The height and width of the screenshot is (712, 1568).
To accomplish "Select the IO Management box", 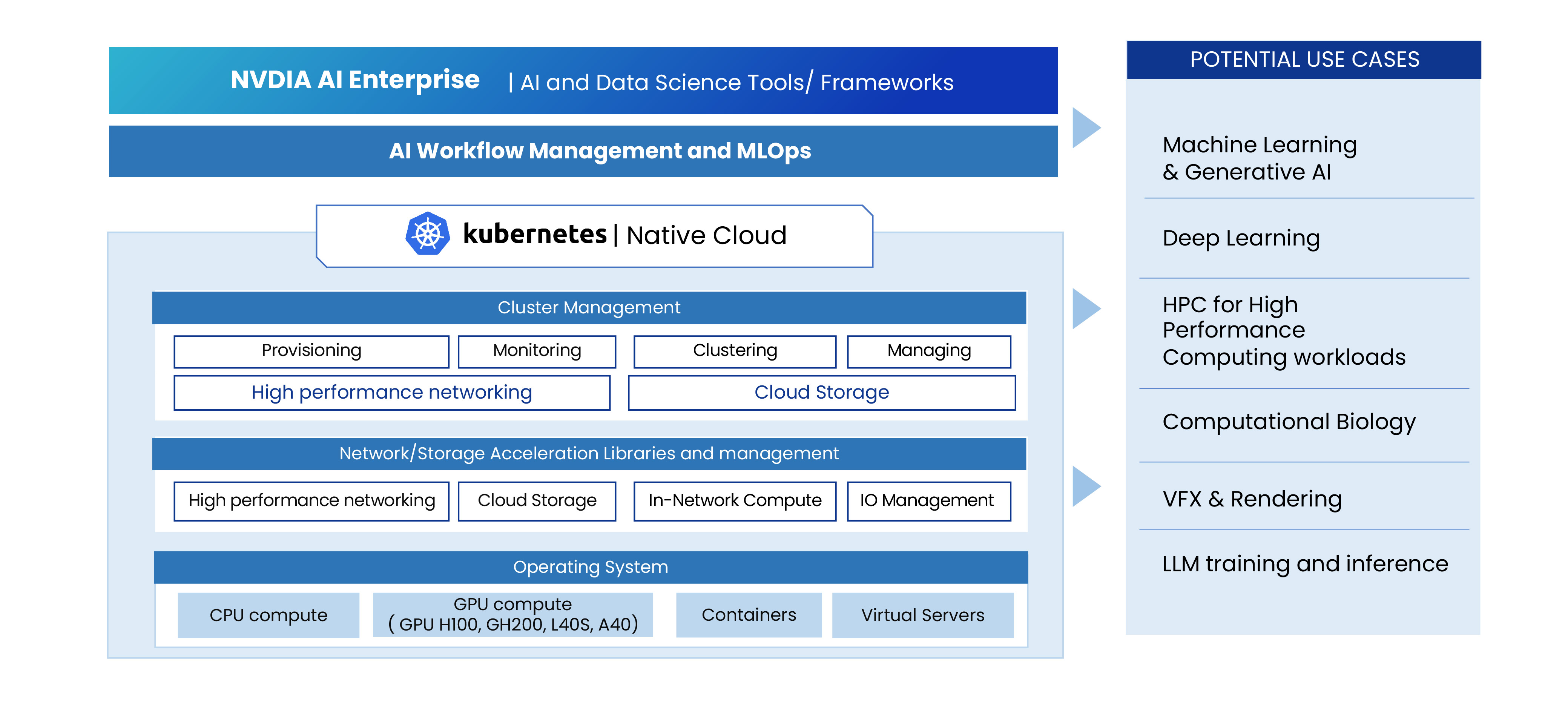I will pos(928,501).
